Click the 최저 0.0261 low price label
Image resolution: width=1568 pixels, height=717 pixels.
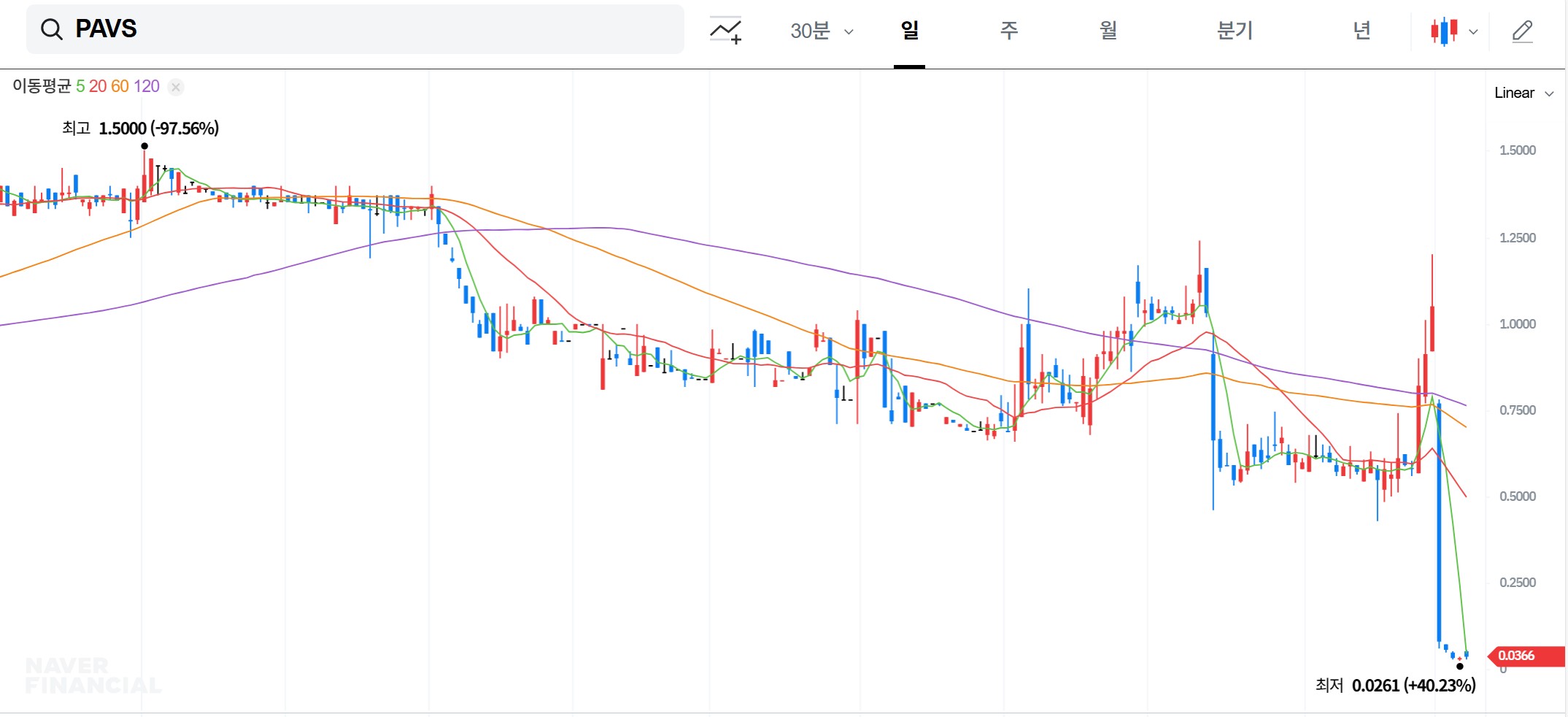click(1395, 686)
